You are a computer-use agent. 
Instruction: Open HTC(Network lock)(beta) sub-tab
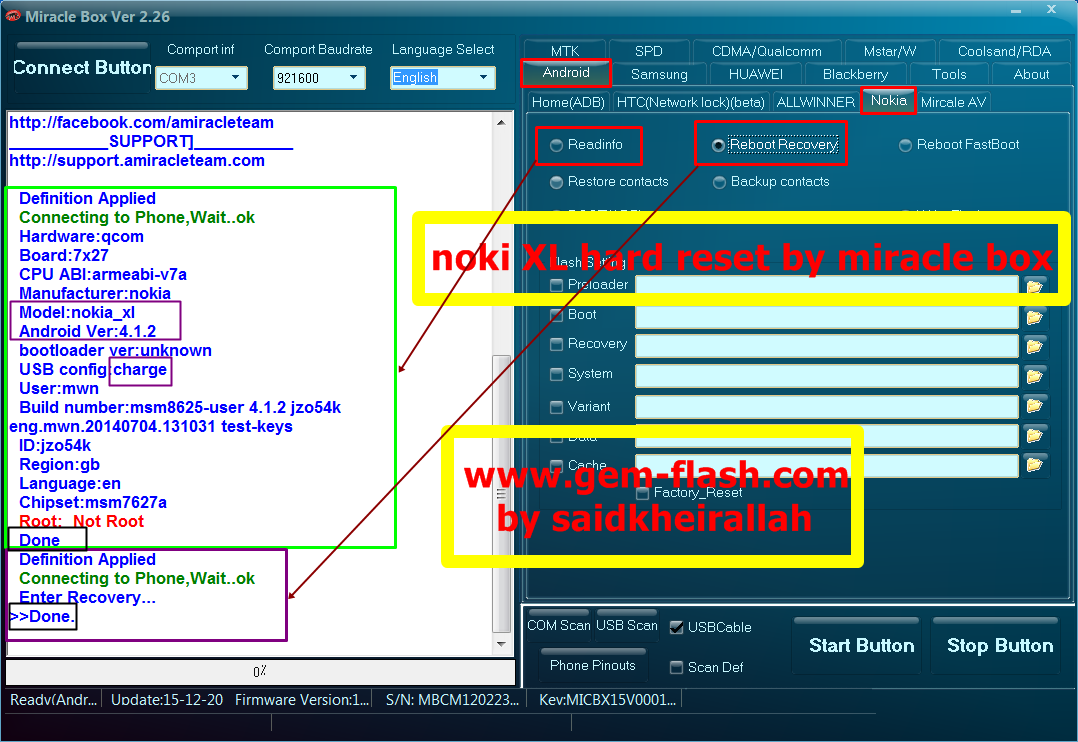691,102
